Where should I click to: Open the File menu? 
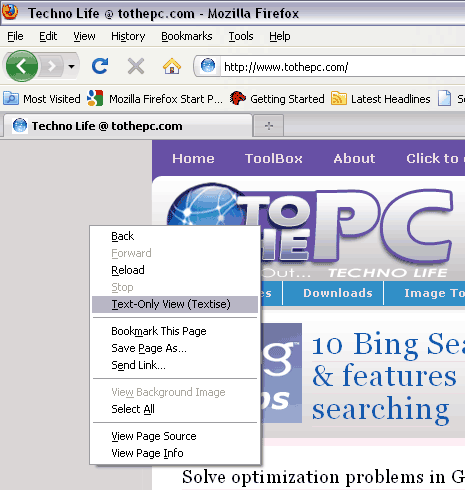pos(15,36)
